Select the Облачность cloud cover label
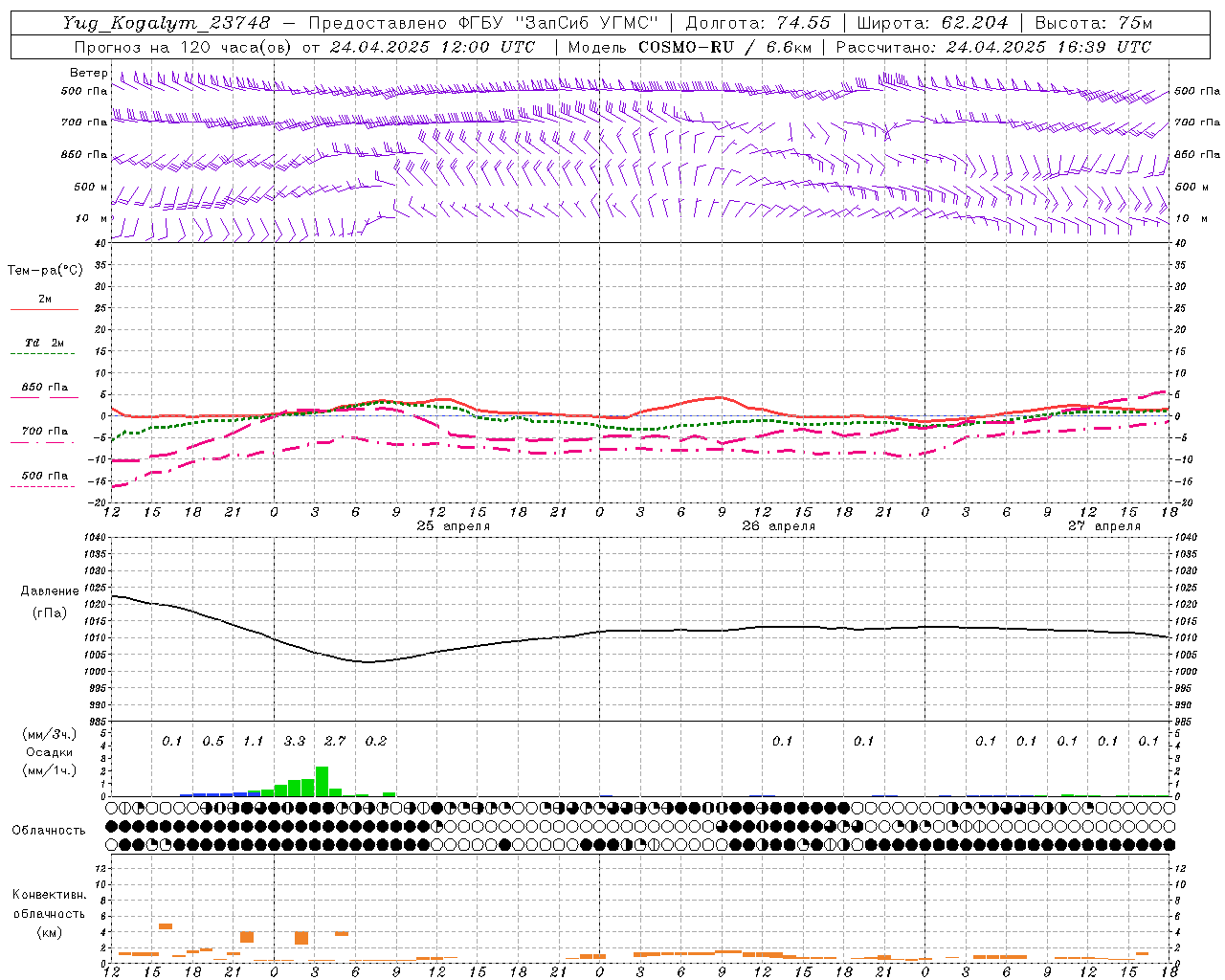1225x980 pixels. pyautogui.click(x=49, y=830)
